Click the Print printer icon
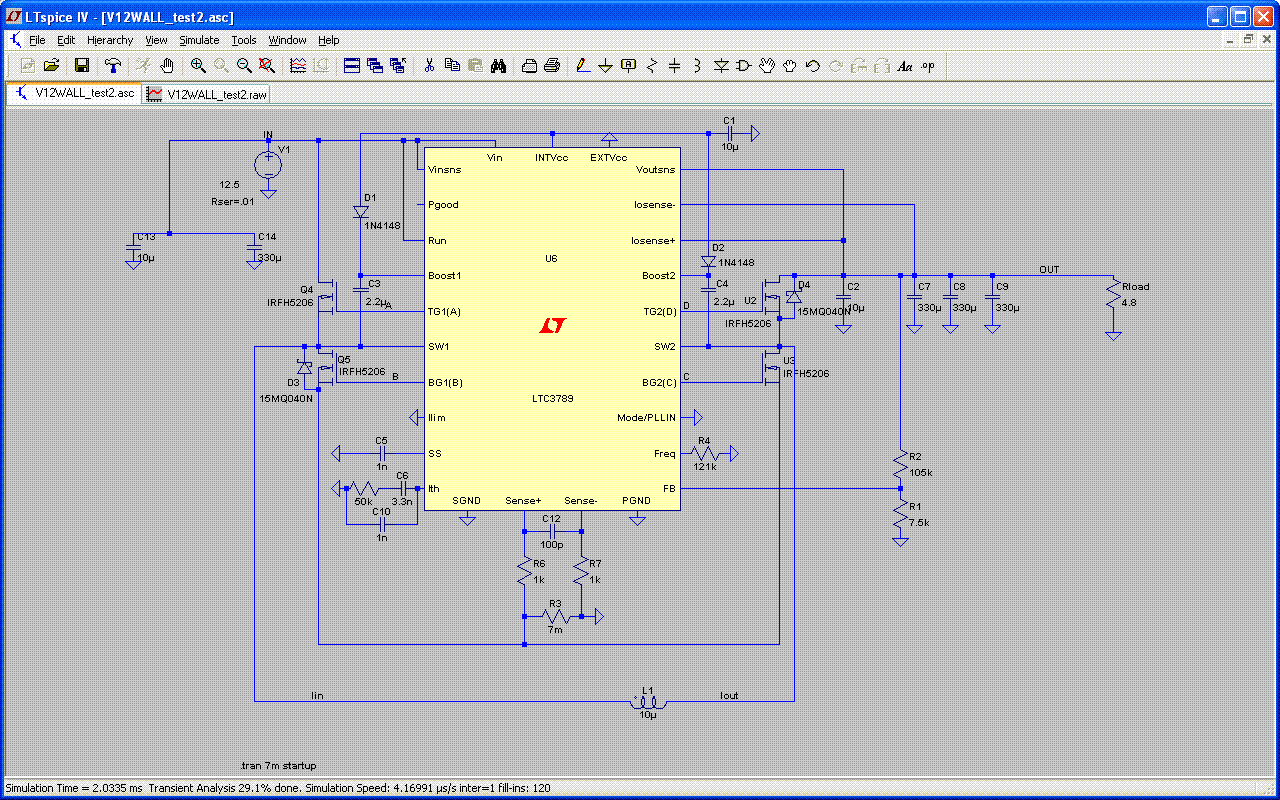1280x800 pixels. tap(552, 66)
